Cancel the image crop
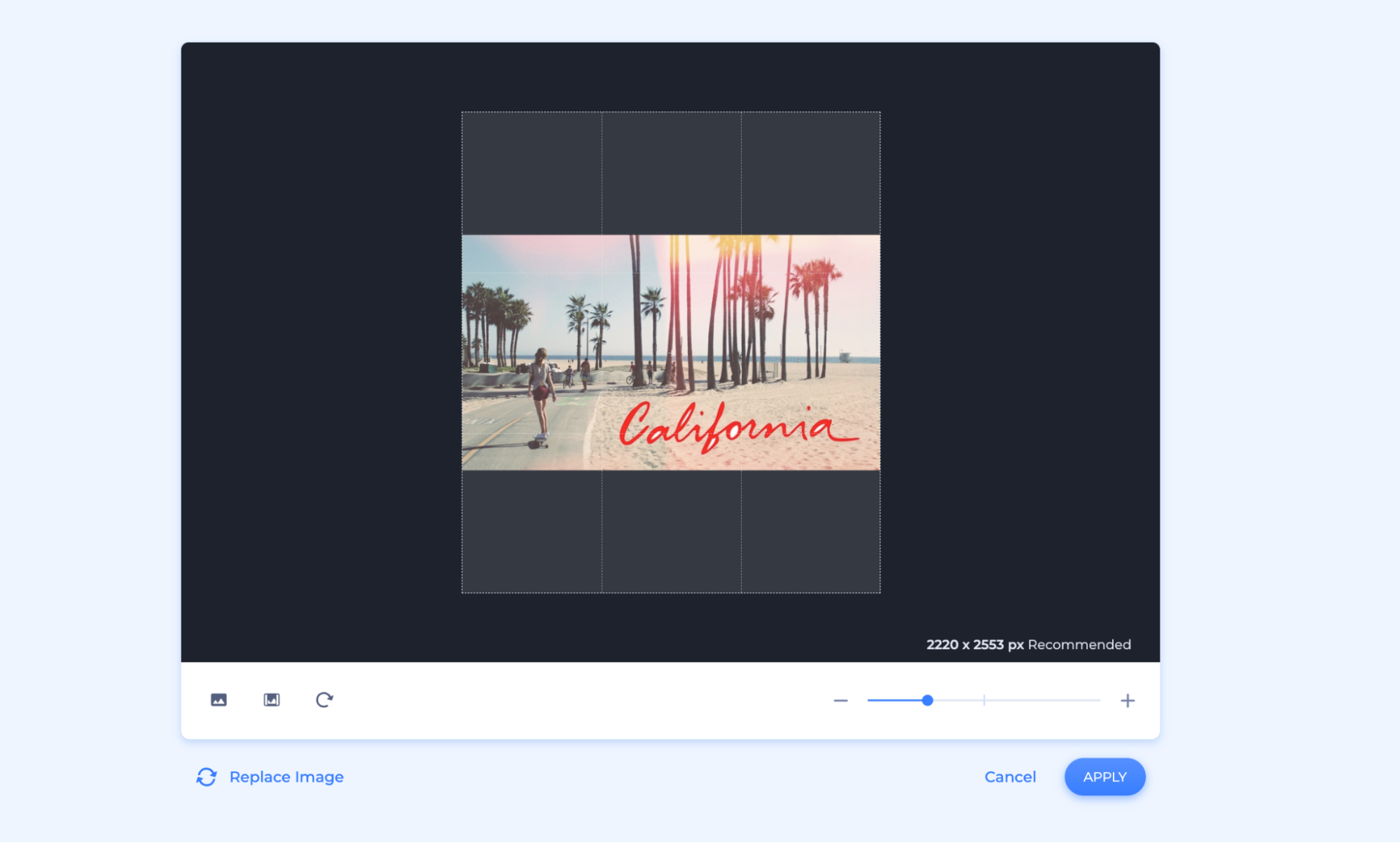 click(1010, 776)
